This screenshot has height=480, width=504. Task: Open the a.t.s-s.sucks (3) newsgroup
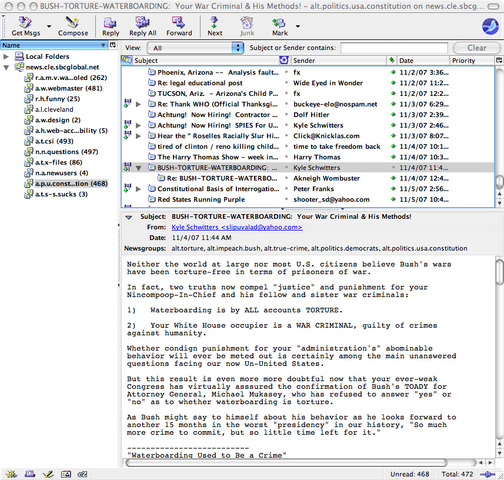pos(56,194)
